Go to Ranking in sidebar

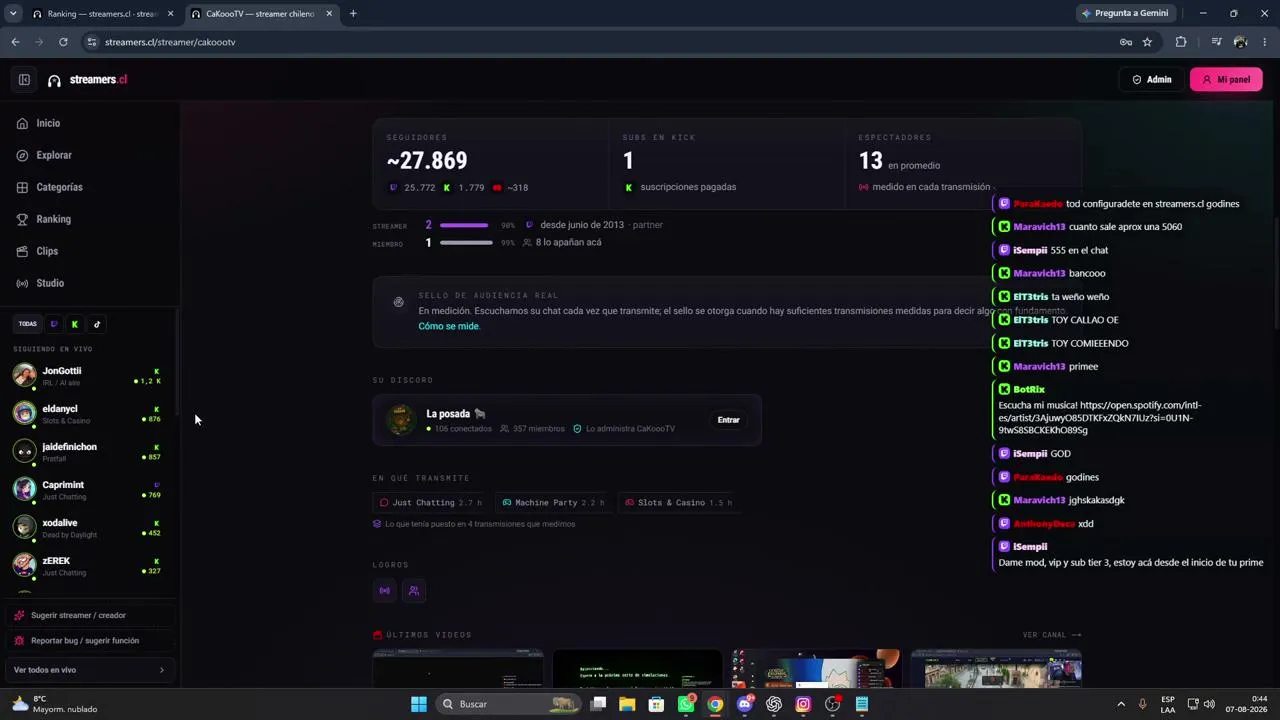[54, 219]
